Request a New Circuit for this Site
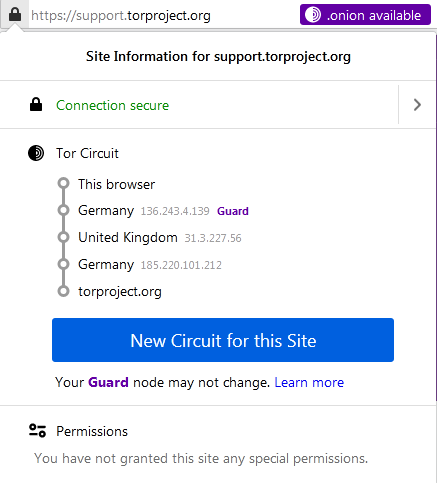 [x=223, y=340]
